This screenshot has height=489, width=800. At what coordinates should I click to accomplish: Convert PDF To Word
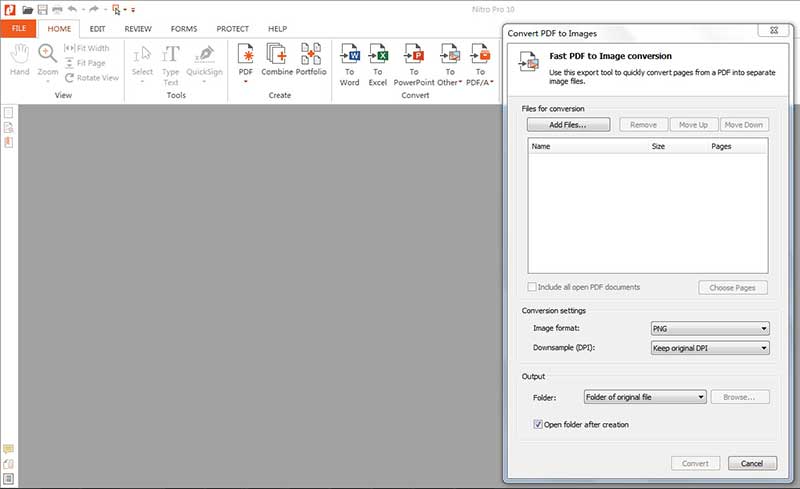[349, 65]
